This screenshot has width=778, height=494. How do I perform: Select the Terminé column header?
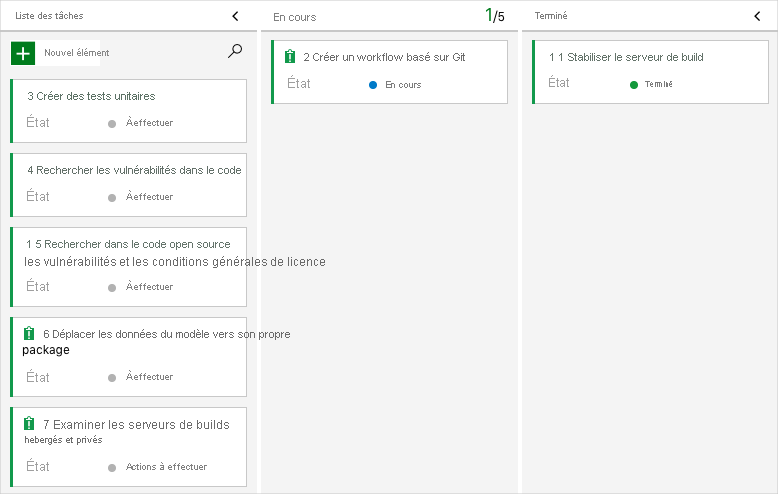click(x=551, y=16)
